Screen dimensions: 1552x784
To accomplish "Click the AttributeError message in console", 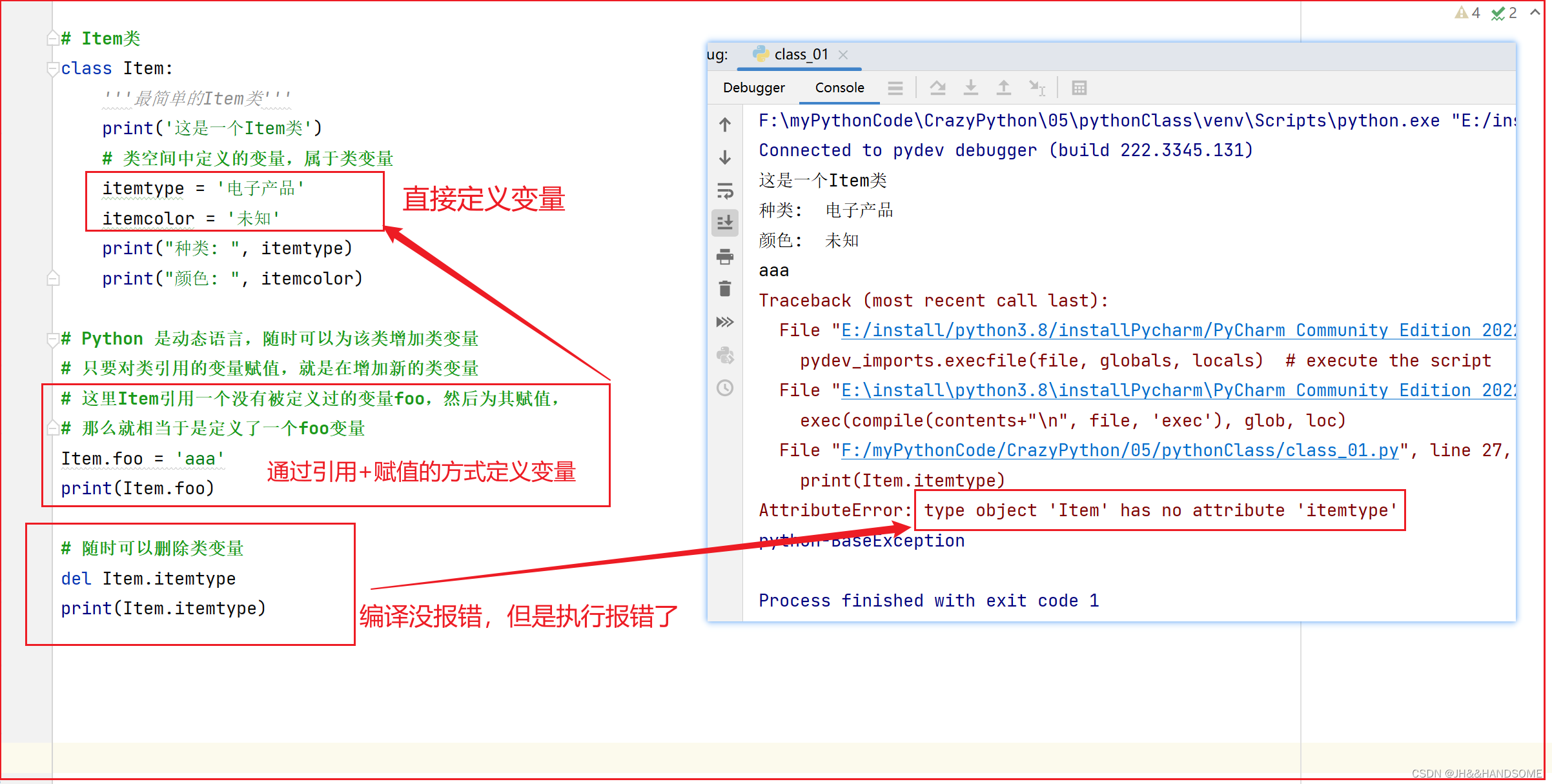I will pyautogui.click(x=1078, y=510).
